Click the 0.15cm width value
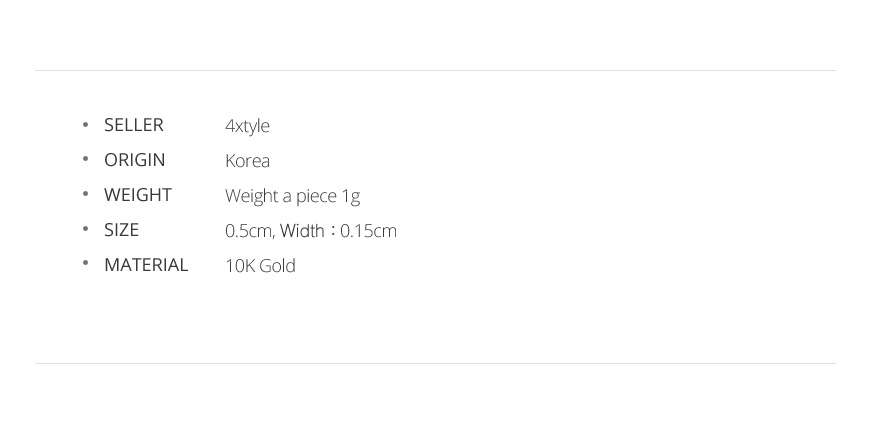The width and height of the screenshot is (873, 437). pyautogui.click(x=368, y=231)
